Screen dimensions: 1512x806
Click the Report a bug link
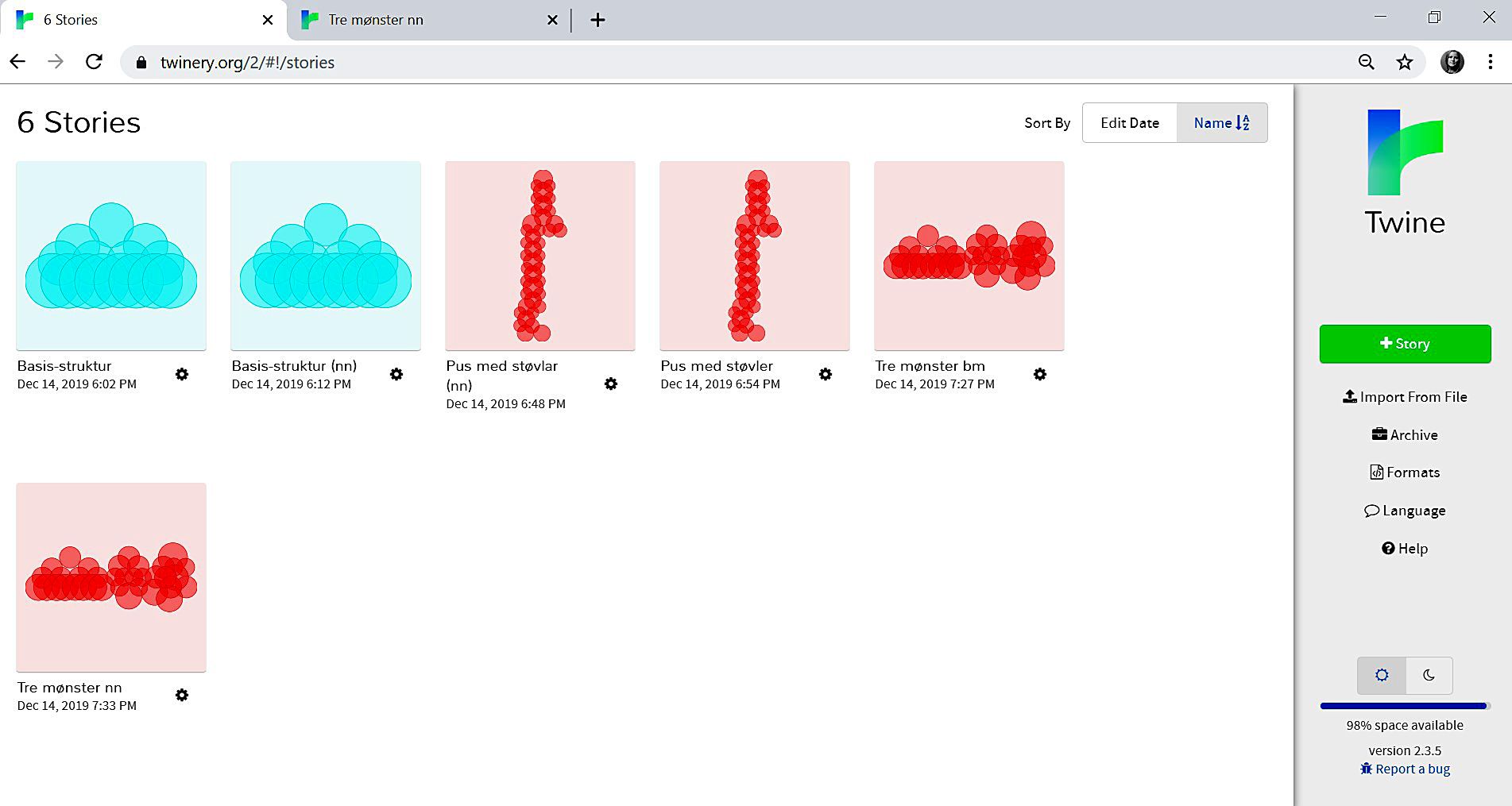point(1405,769)
